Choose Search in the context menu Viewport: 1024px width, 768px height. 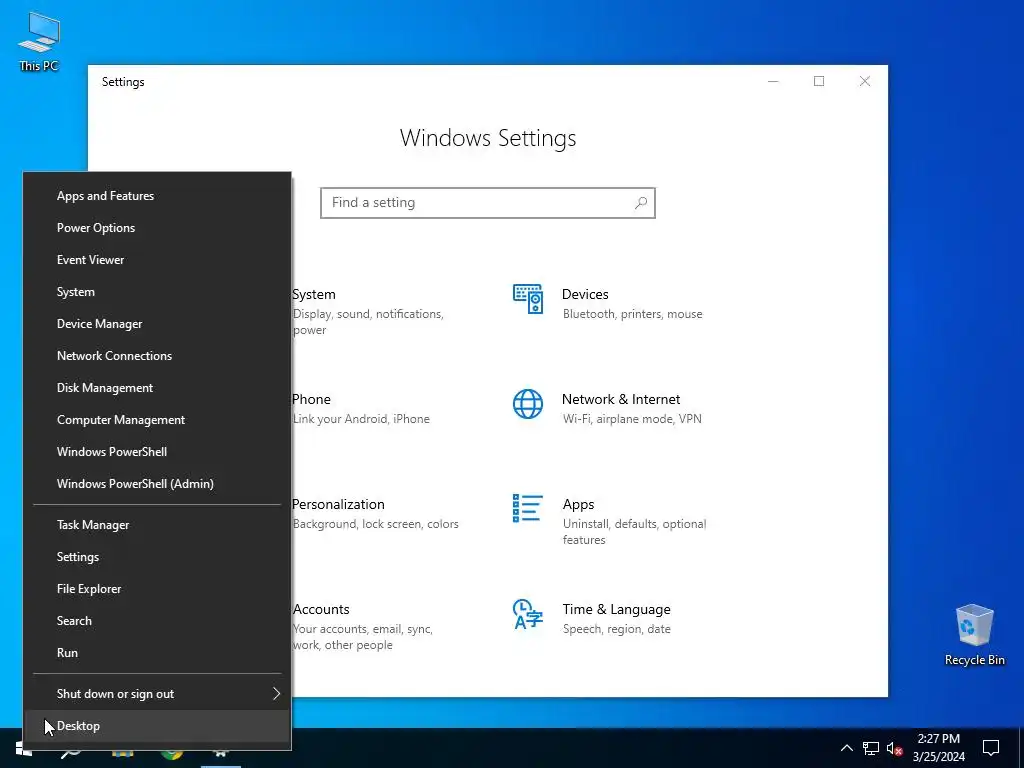tap(157, 621)
